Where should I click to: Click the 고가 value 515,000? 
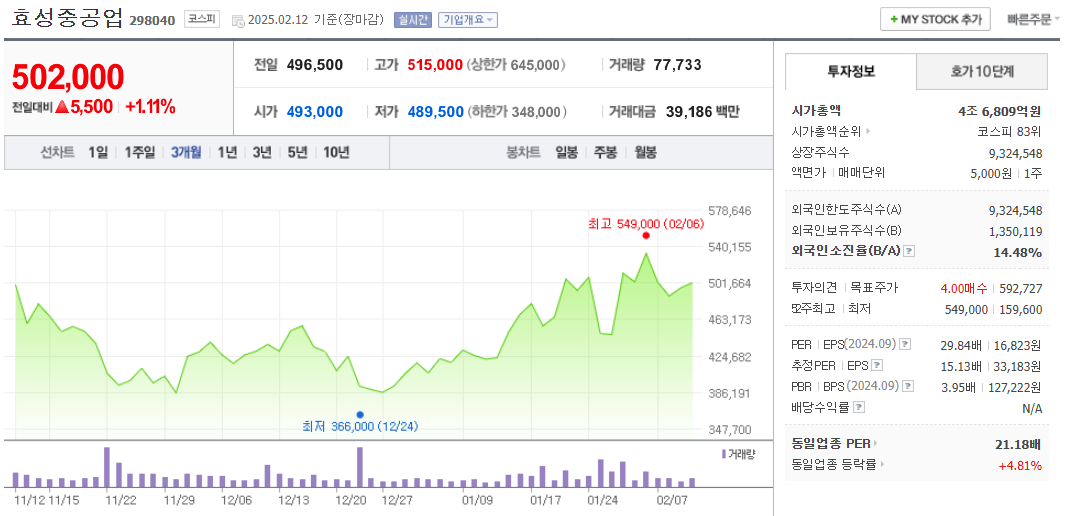(x=435, y=65)
